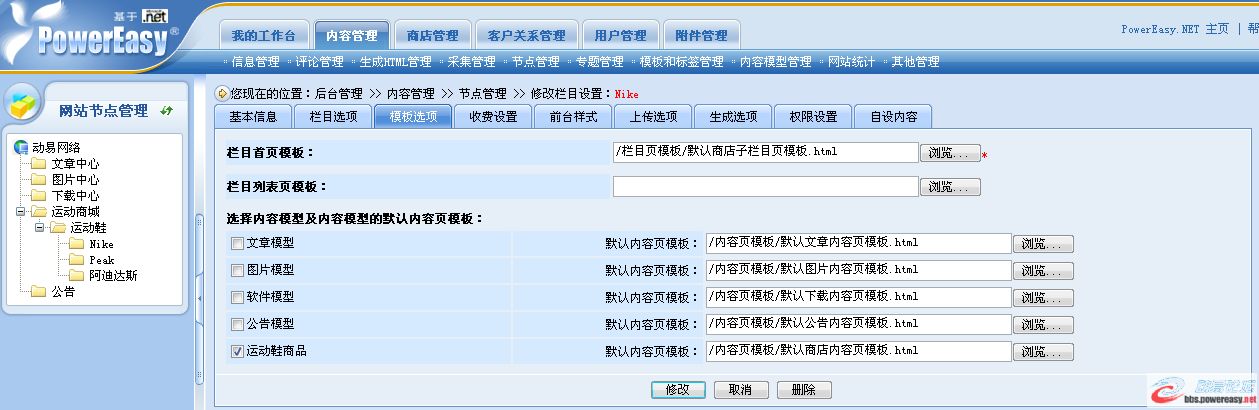Tick the 软件模型 checkbox
Image resolution: width=1259 pixels, height=410 pixels.
coord(237,297)
